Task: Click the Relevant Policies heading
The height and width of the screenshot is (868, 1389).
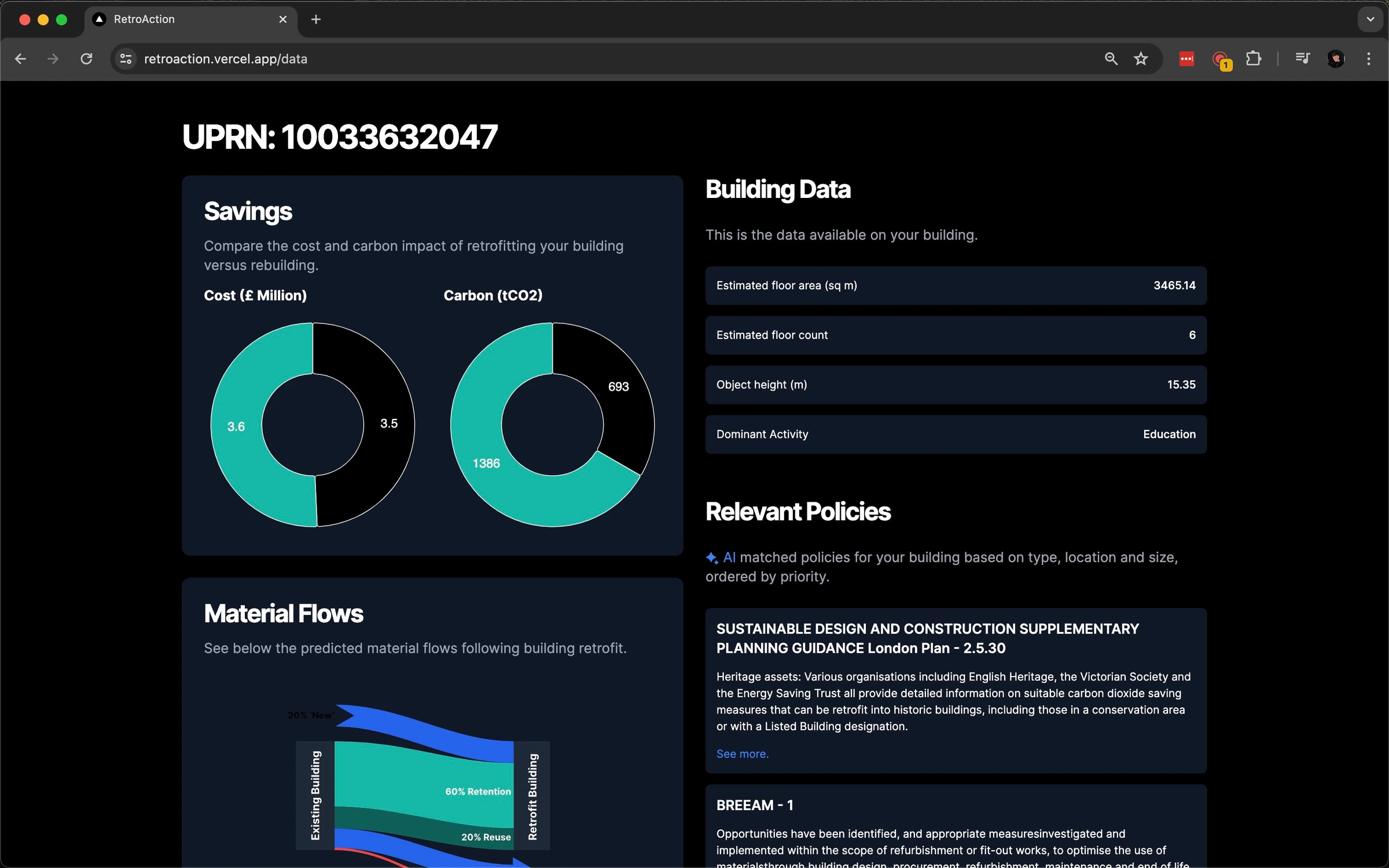Action: tap(798, 512)
